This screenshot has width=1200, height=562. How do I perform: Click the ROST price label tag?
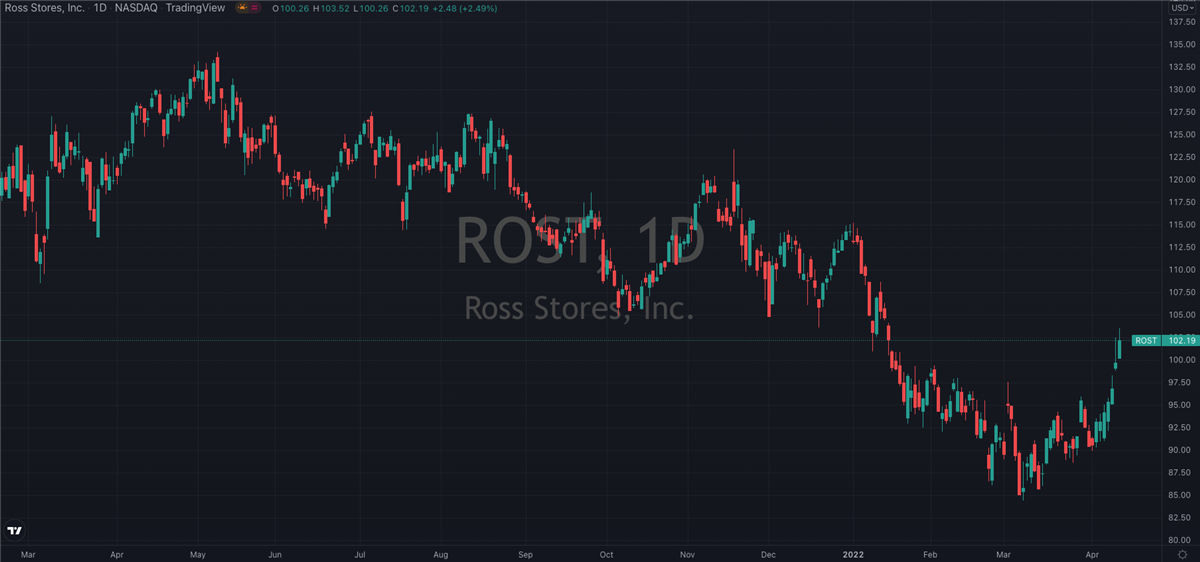pos(1146,341)
